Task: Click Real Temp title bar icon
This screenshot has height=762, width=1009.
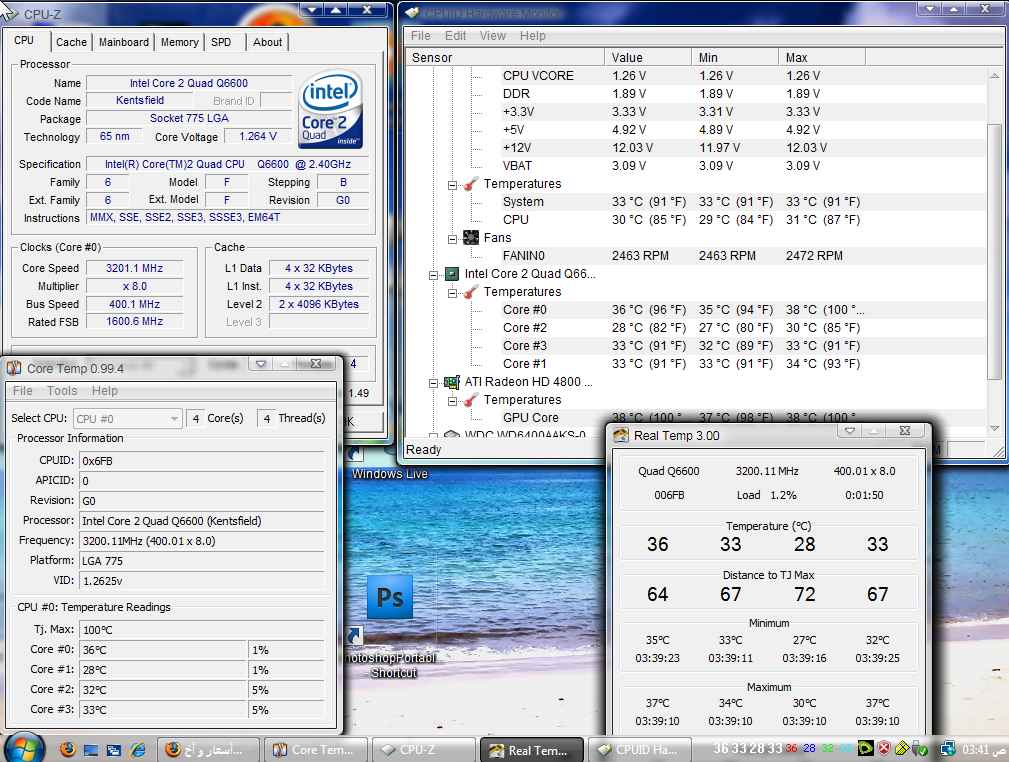Action: [621, 435]
